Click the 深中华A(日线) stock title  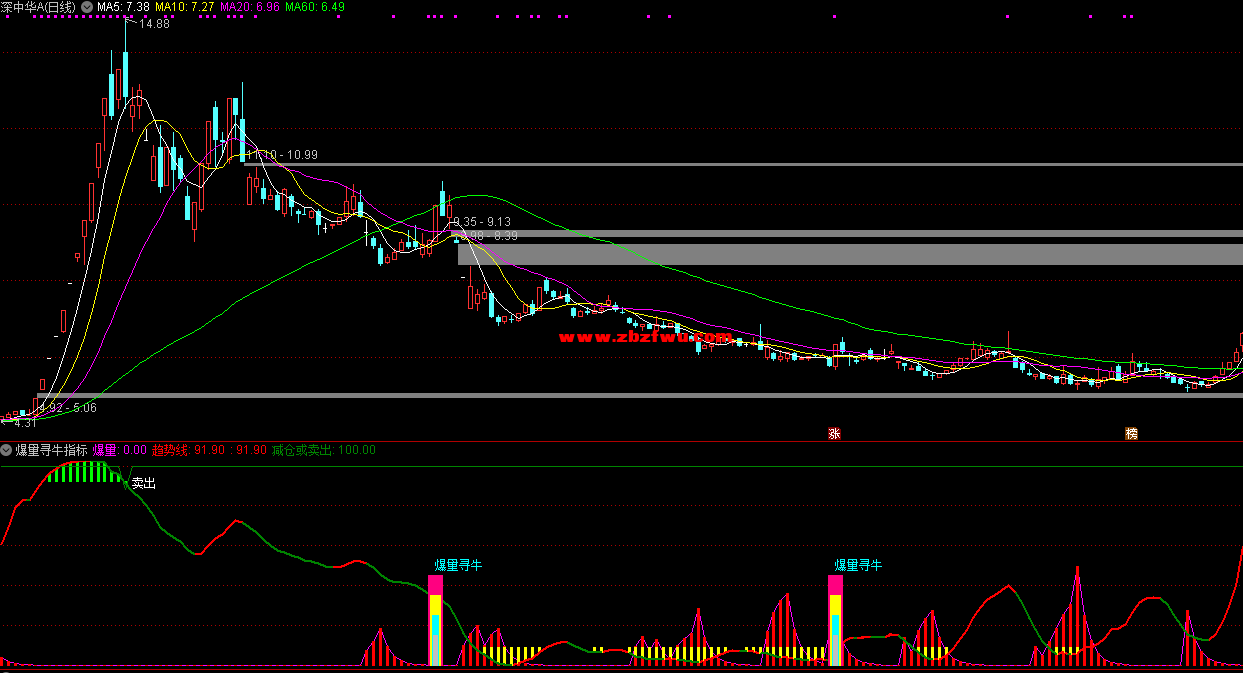point(38,7)
